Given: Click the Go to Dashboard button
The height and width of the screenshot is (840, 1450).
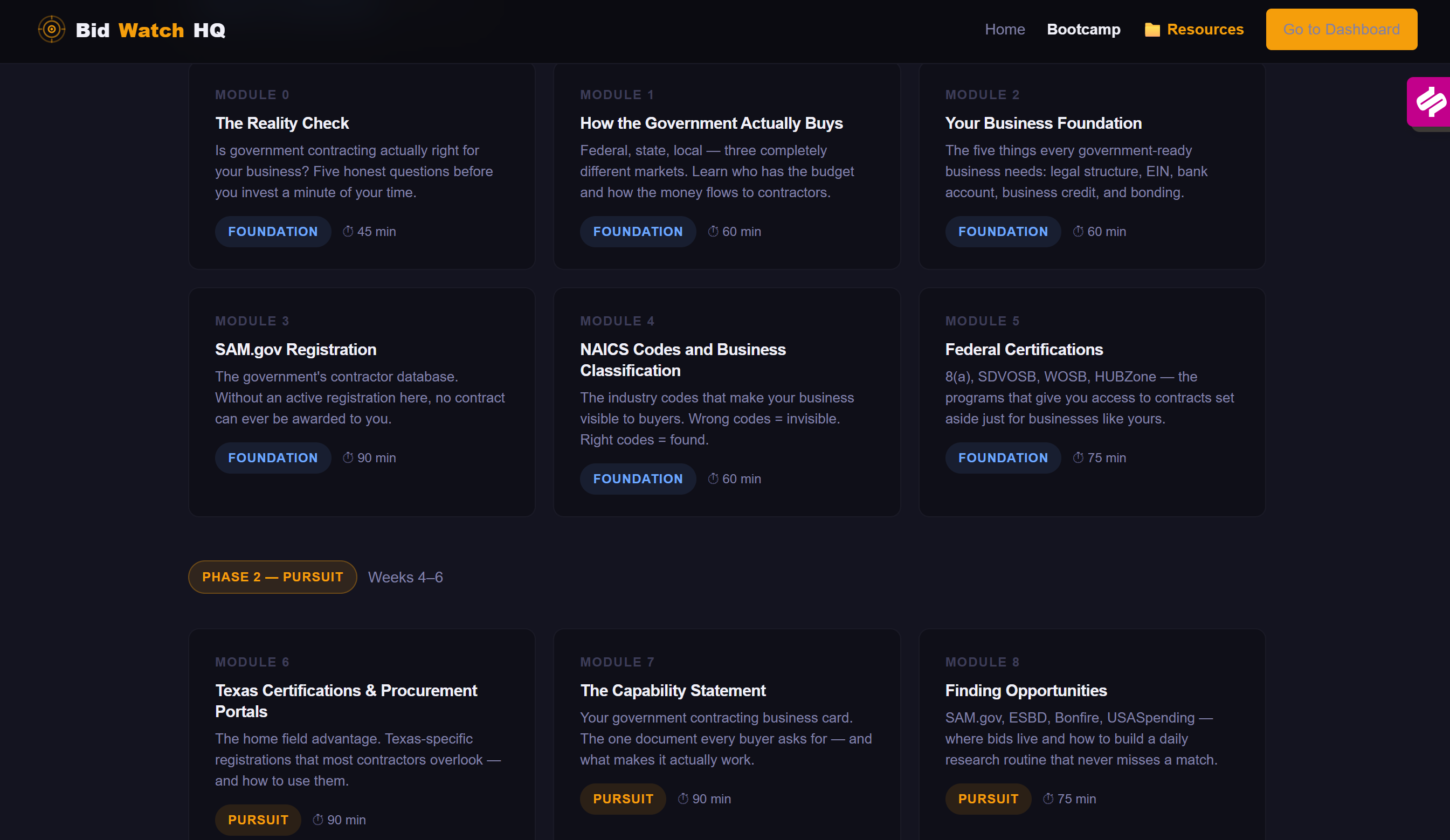Looking at the screenshot, I should [x=1341, y=29].
